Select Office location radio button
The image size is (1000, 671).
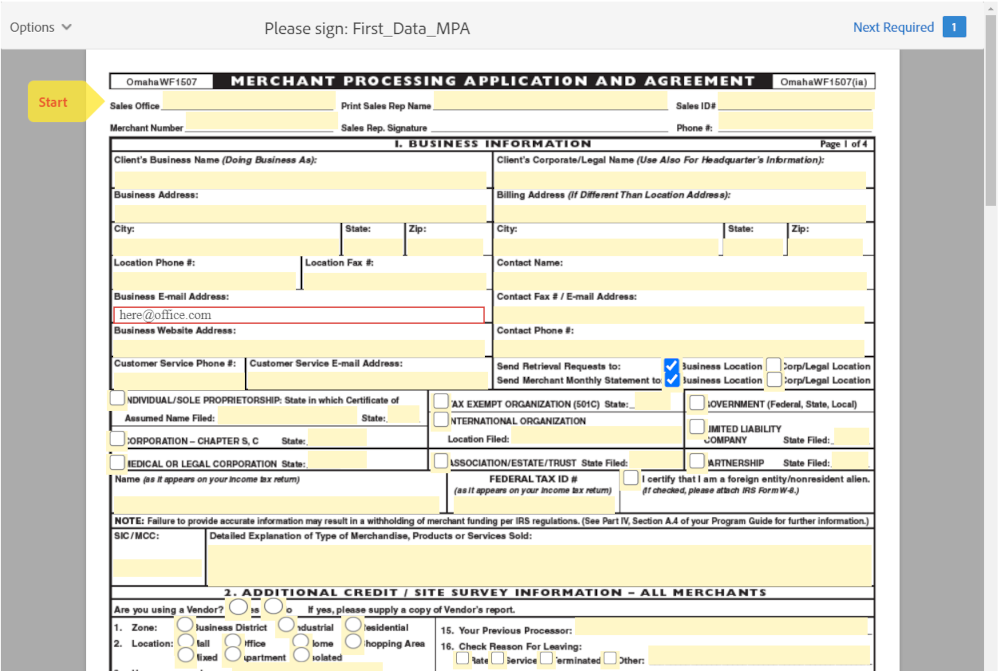(233, 640)
